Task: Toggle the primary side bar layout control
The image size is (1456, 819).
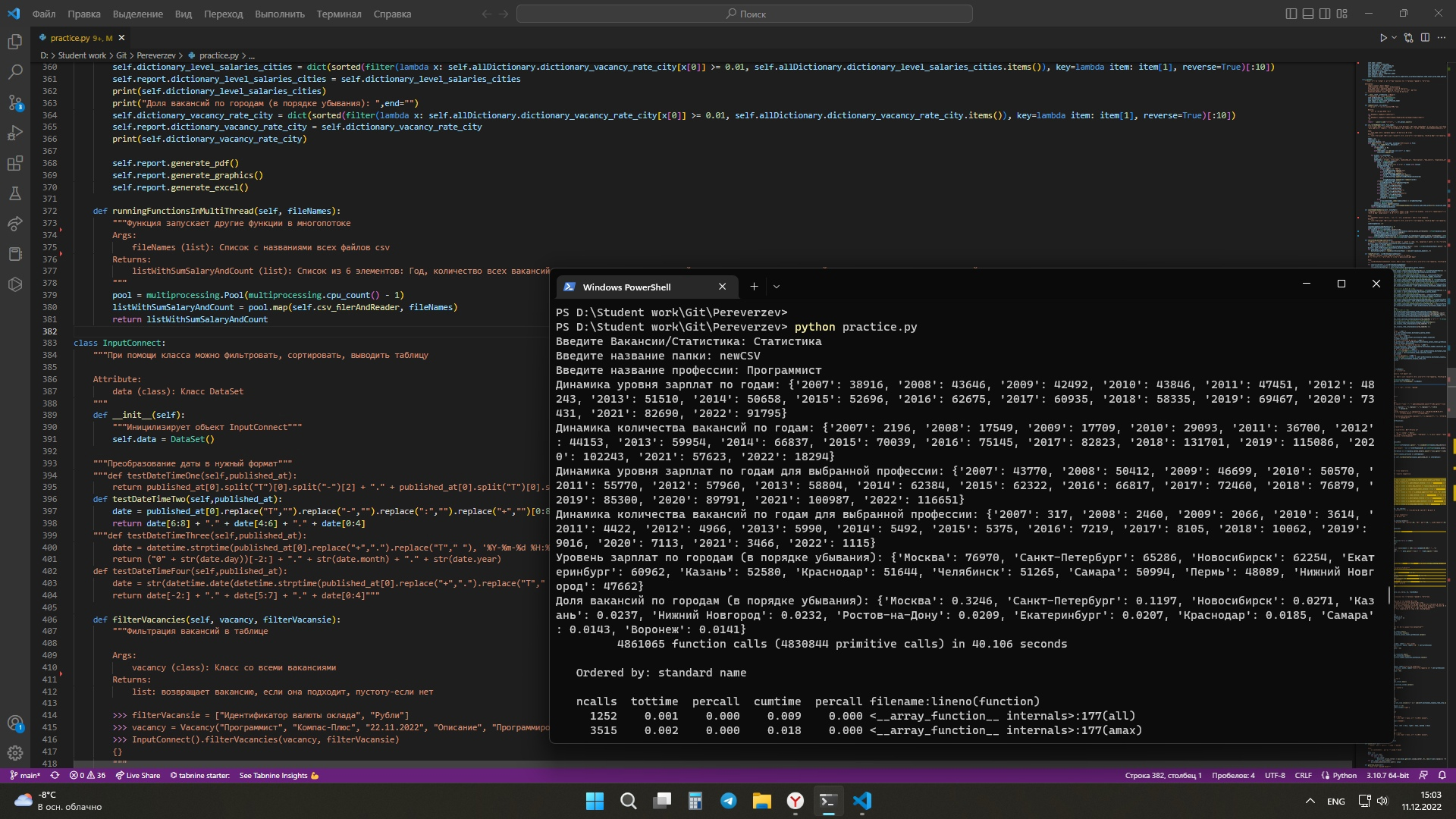Action: (x=1290, y=13)
